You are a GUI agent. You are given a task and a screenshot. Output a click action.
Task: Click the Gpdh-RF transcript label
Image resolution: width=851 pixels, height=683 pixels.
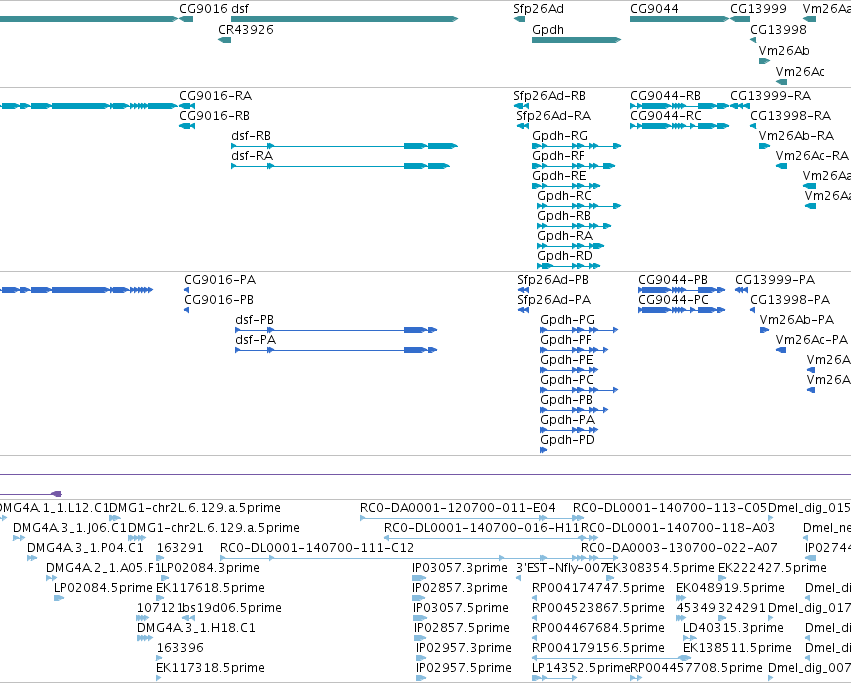pos(558,156)
